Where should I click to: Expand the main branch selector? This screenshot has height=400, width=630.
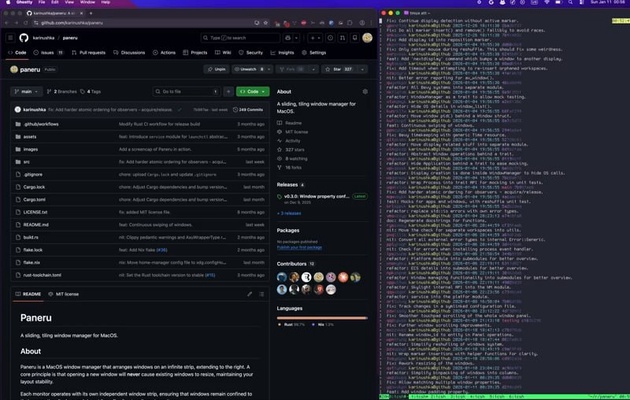[26, 92]
